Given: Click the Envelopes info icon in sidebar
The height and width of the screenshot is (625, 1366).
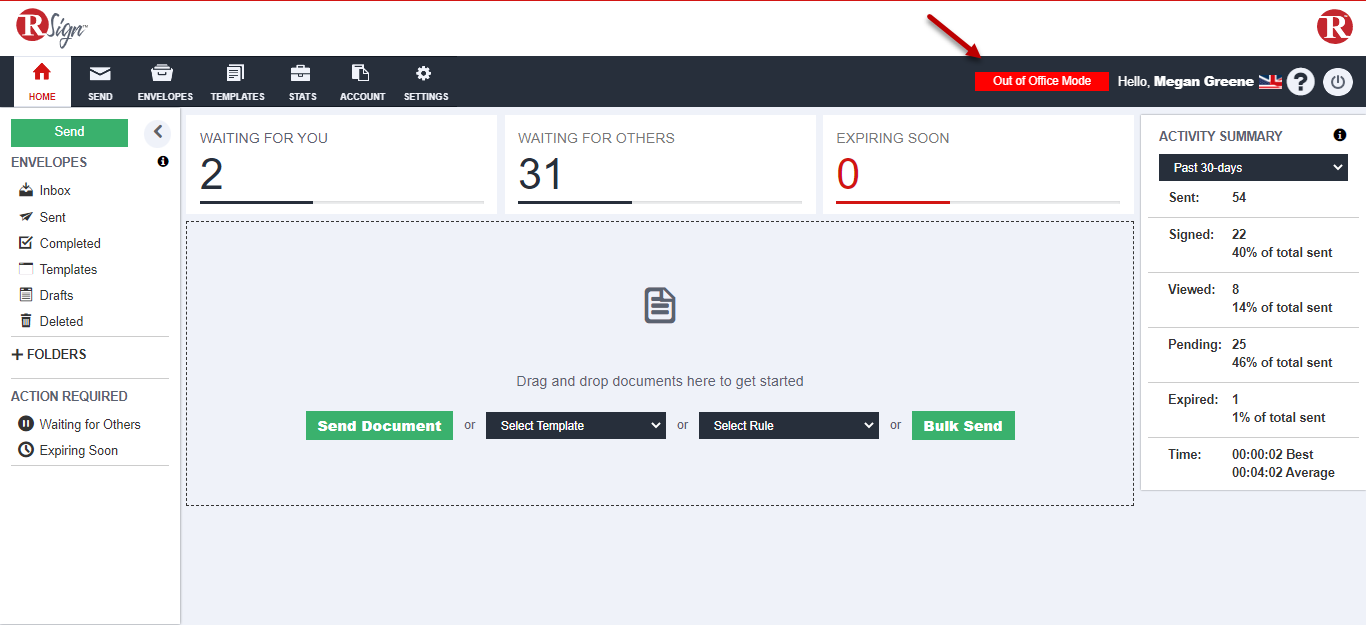Looking at the screenshot, I should pos(162,161).
